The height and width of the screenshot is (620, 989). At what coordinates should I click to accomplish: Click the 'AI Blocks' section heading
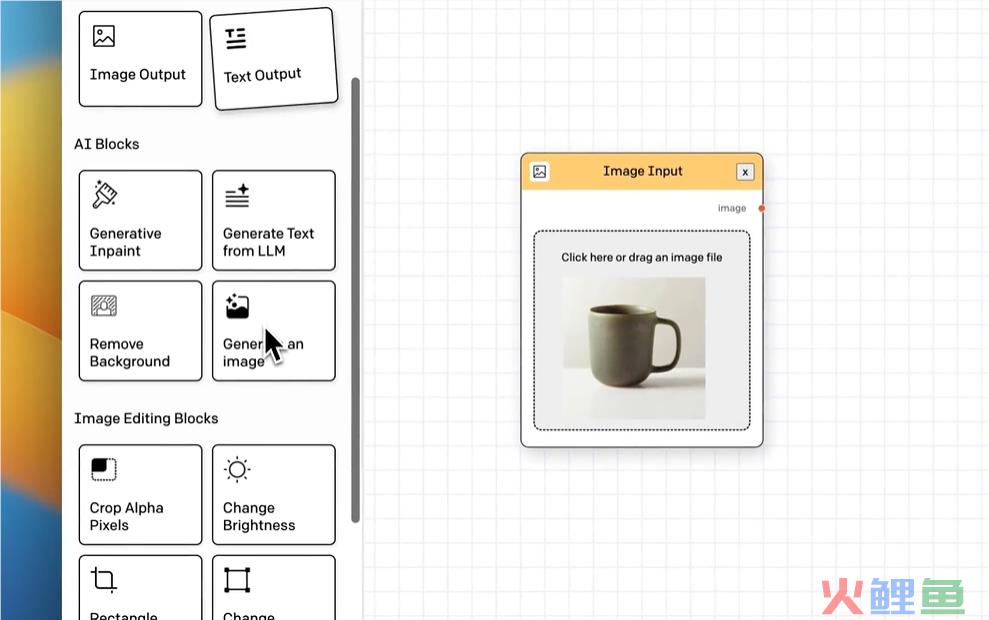click(x=107, y=144)
